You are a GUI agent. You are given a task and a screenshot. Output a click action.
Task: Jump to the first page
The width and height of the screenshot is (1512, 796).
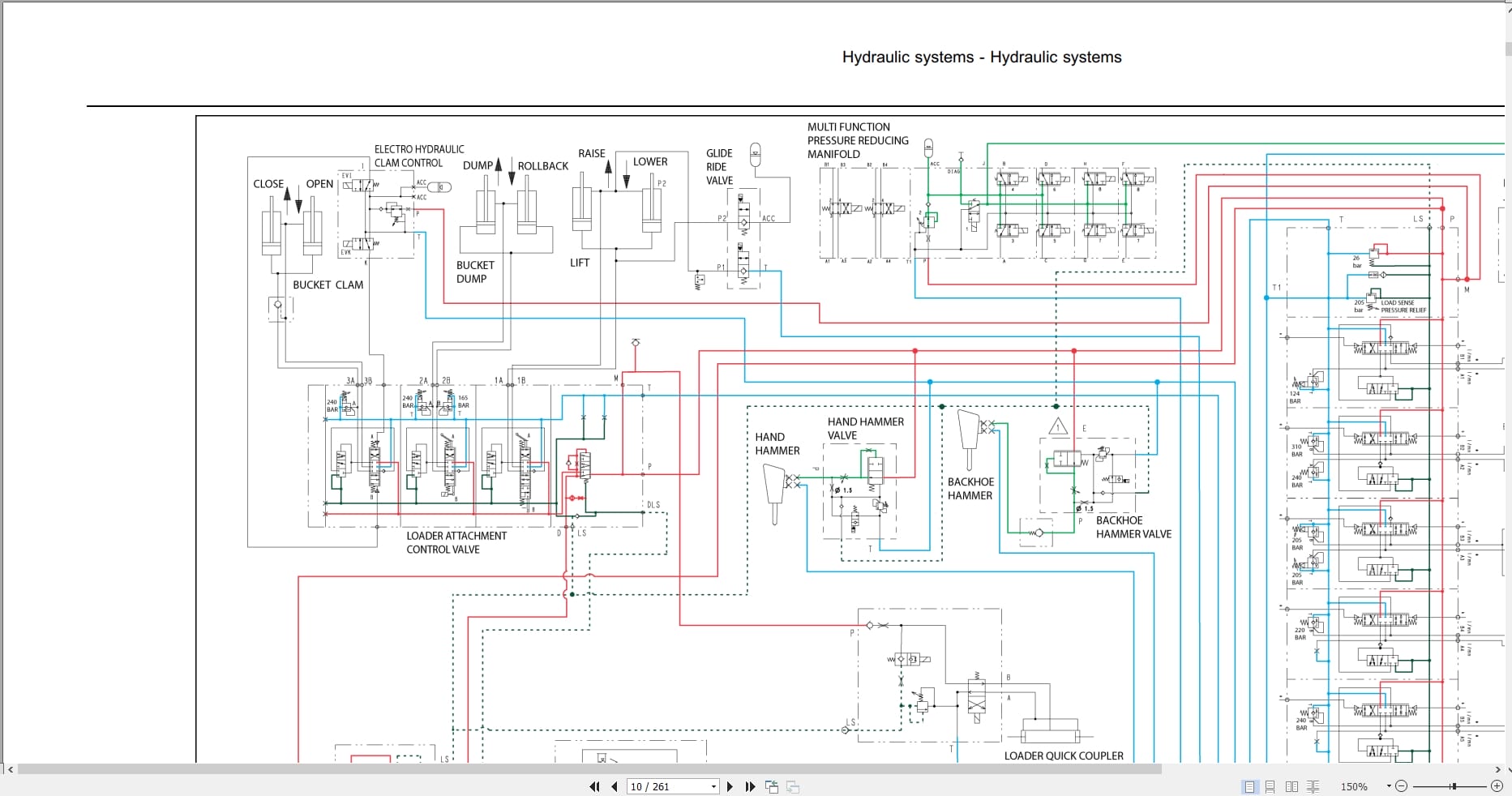(594, 786)
